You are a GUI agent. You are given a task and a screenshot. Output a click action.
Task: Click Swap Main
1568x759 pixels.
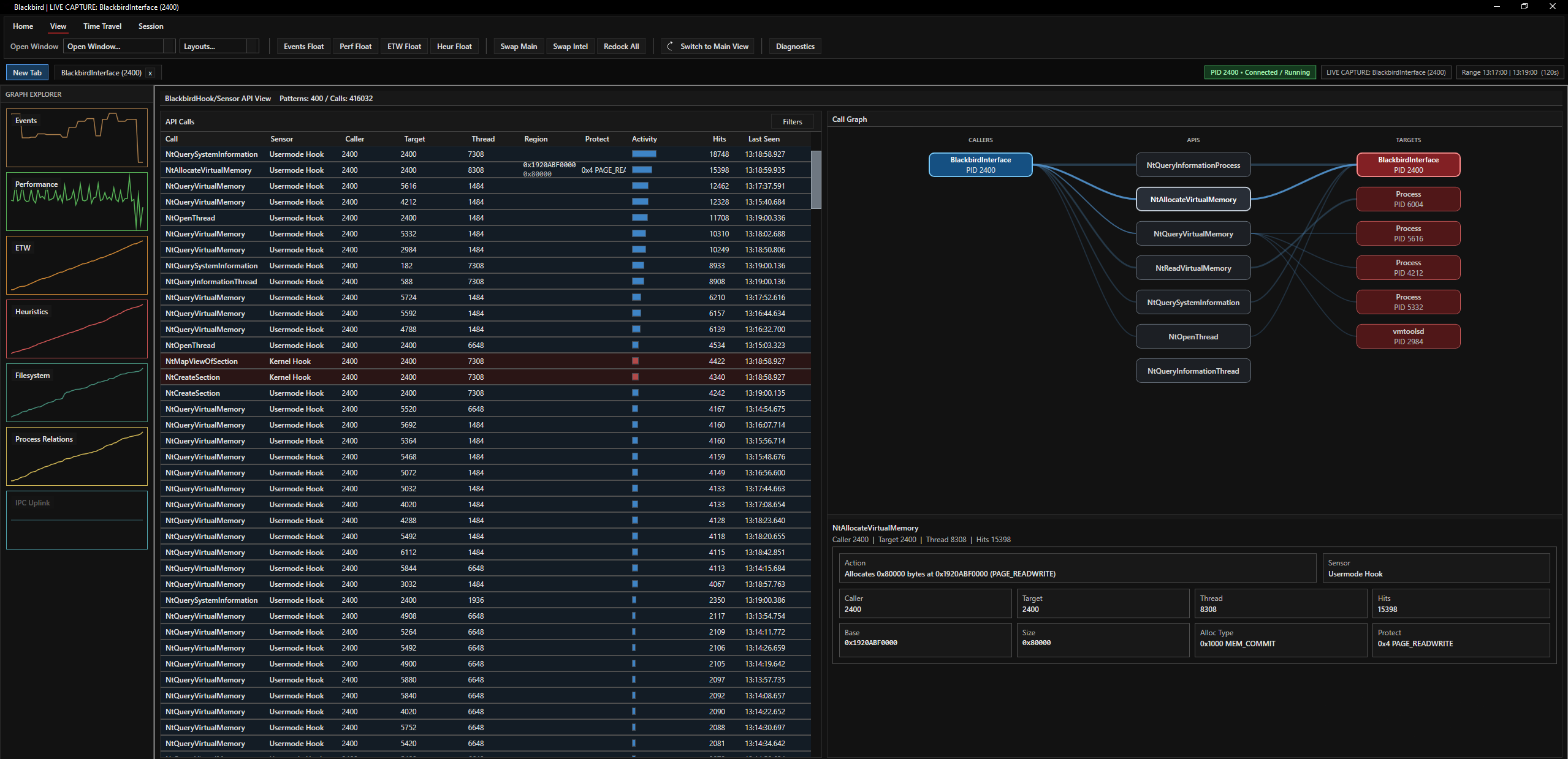point(519,46)
